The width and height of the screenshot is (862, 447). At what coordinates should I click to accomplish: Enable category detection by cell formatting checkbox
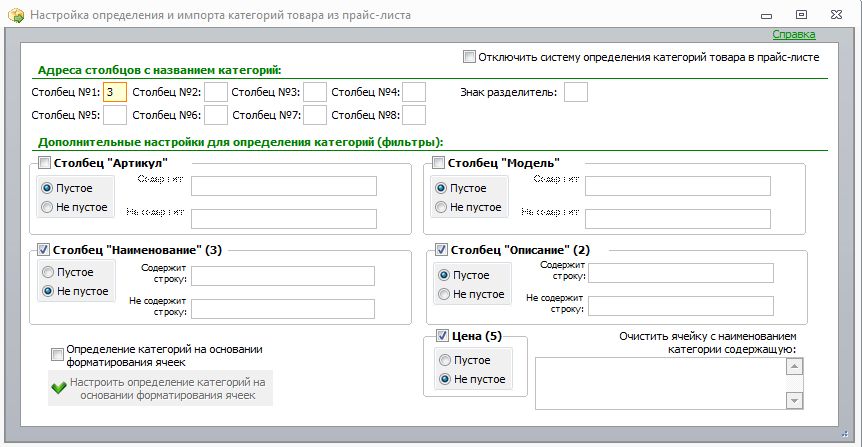pos(57,355)
